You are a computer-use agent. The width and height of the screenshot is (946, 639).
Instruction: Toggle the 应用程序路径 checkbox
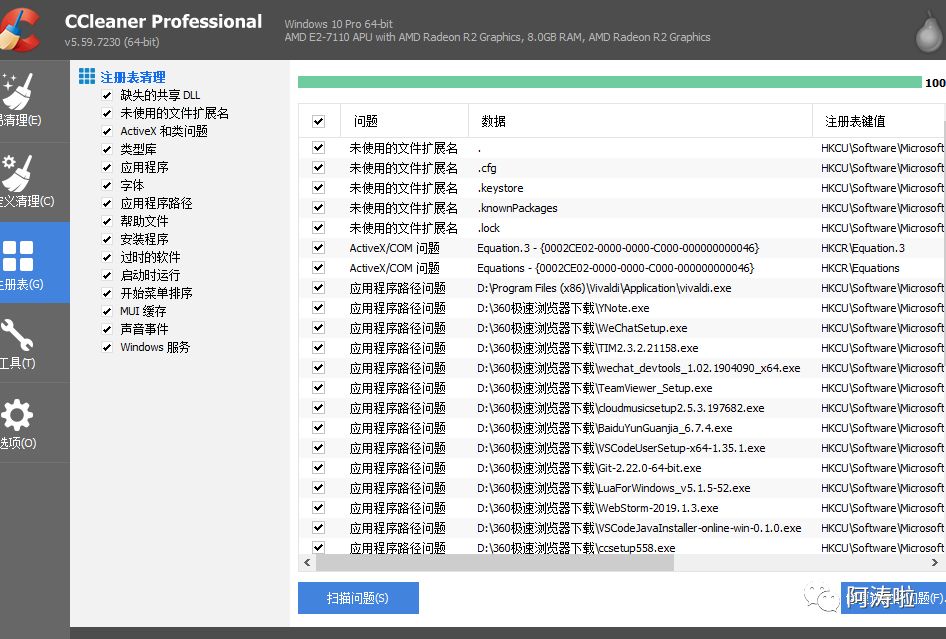pos(107,203)
